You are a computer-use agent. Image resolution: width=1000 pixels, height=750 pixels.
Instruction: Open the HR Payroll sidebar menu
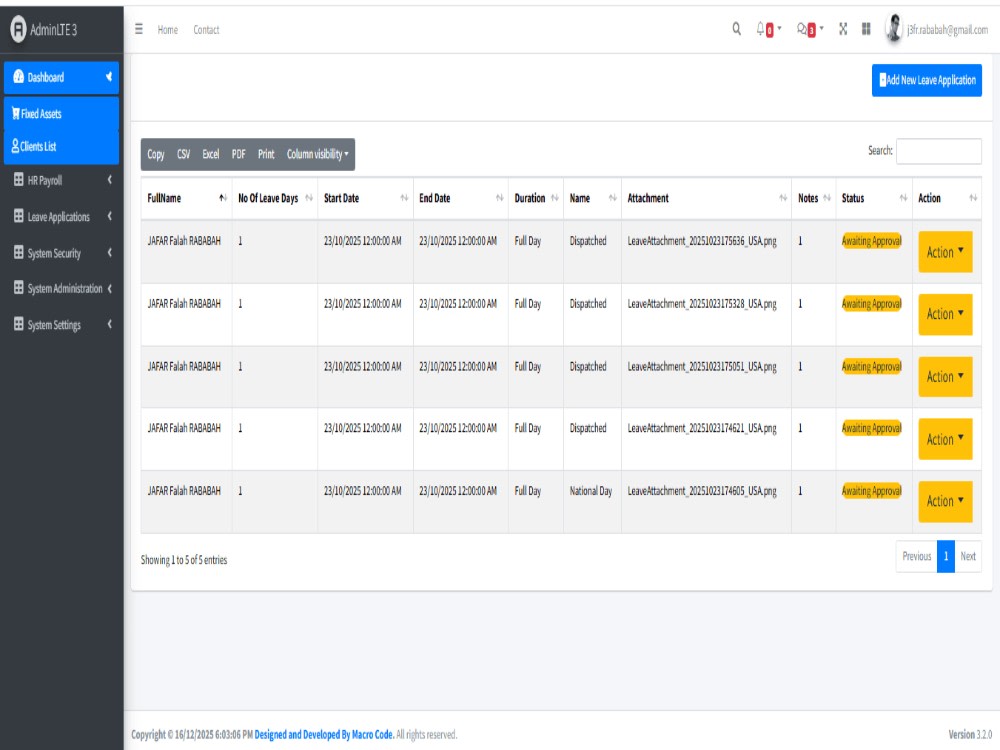click(61, 180)
